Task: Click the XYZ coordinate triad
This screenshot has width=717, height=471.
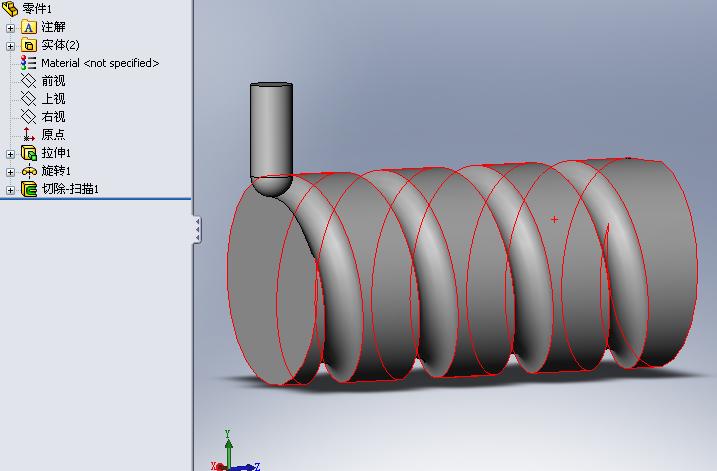Action: click(235, 450)
